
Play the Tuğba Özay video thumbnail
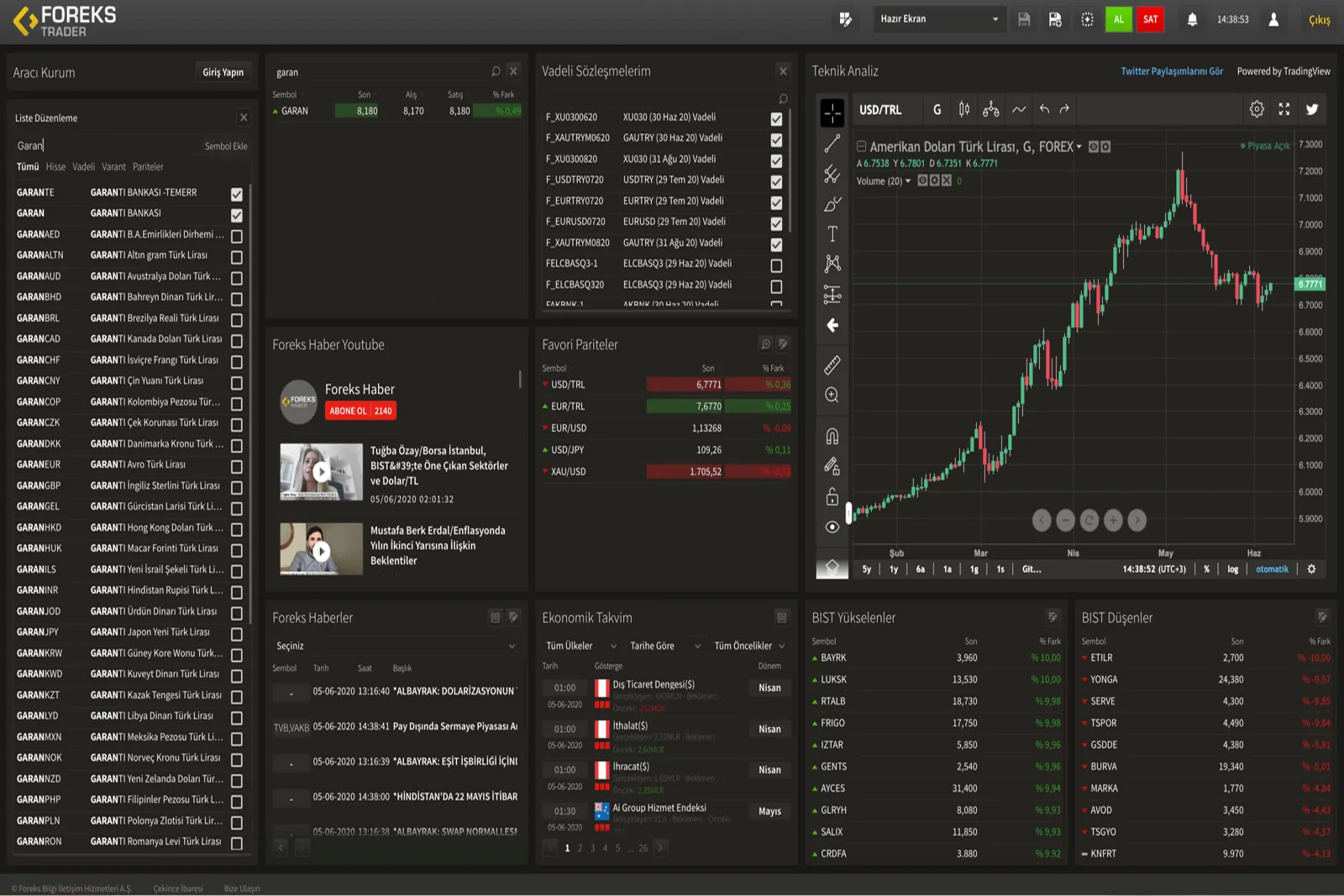coord(321,472)
